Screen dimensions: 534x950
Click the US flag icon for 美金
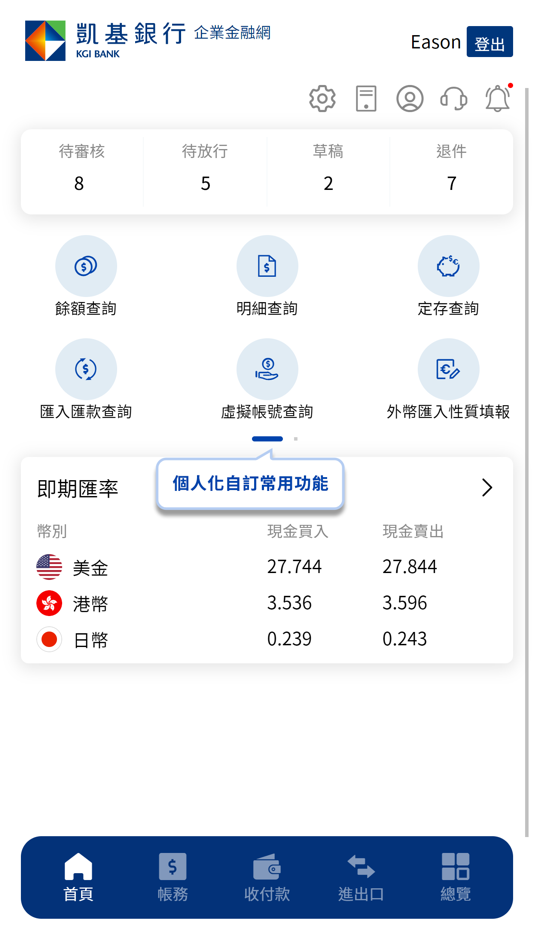pos(49,567)
